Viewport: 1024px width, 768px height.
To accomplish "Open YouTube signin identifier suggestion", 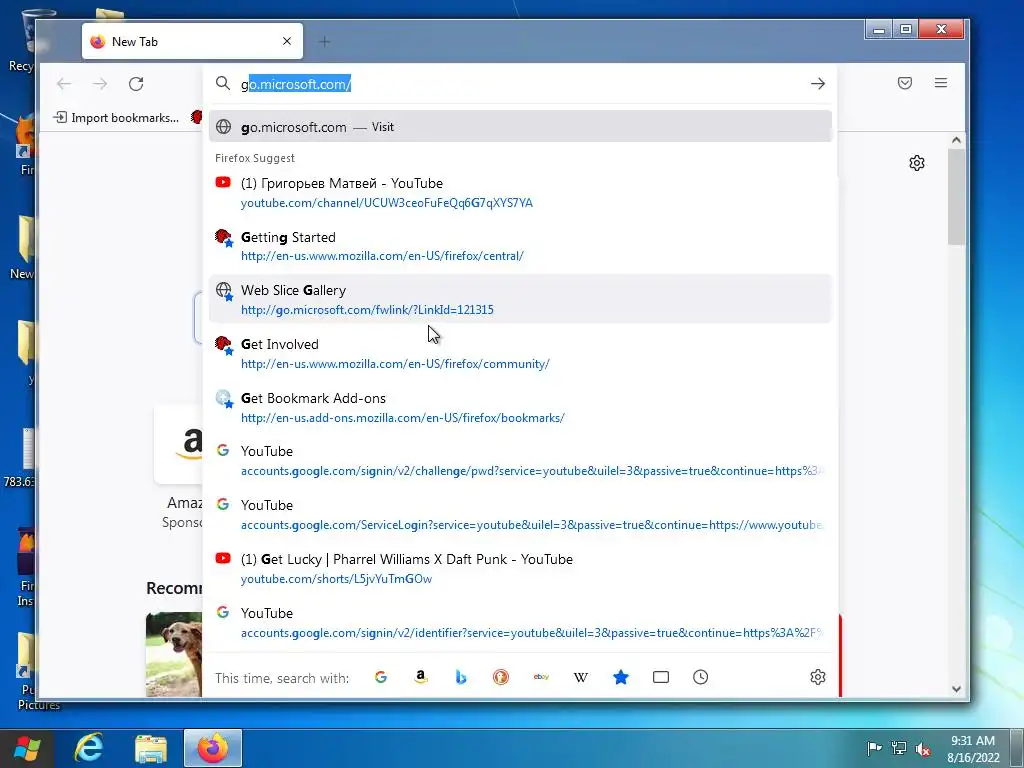I will 520,622.
